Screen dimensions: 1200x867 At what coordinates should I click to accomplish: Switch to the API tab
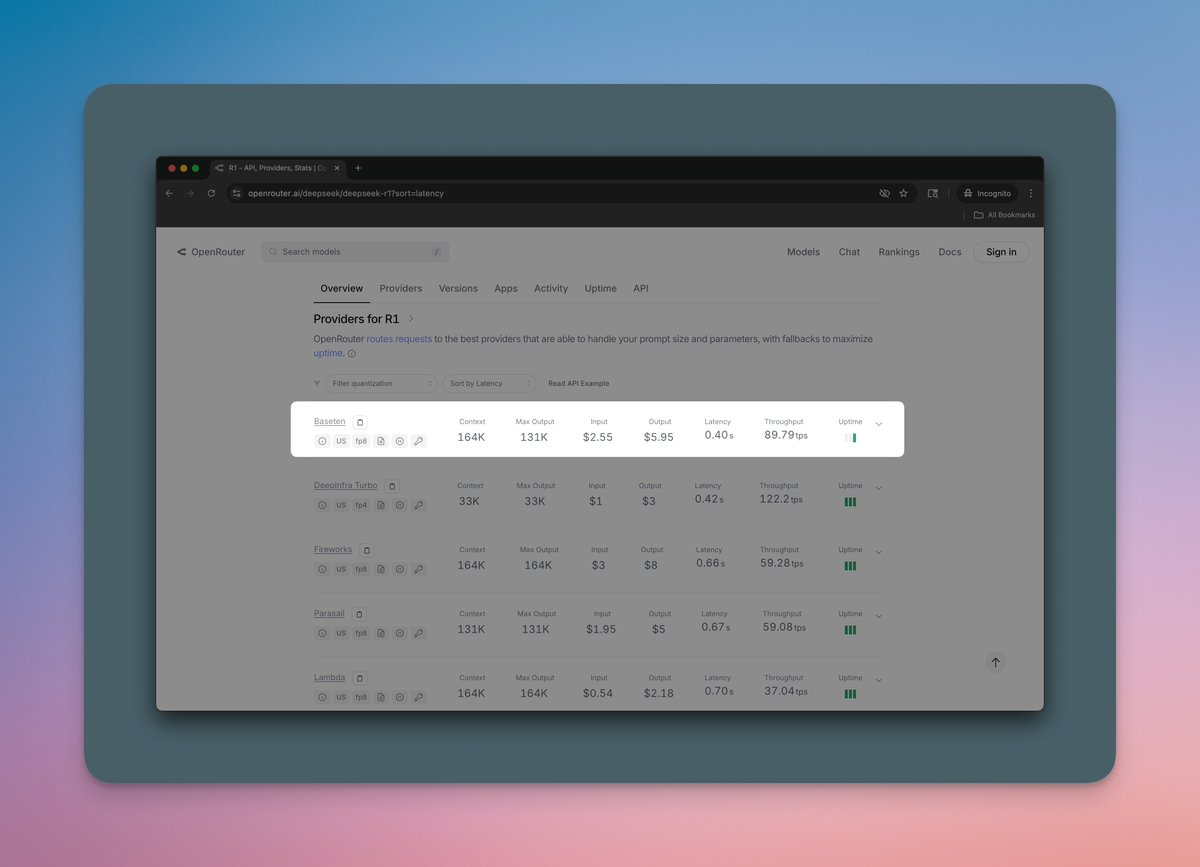(641, 288)
